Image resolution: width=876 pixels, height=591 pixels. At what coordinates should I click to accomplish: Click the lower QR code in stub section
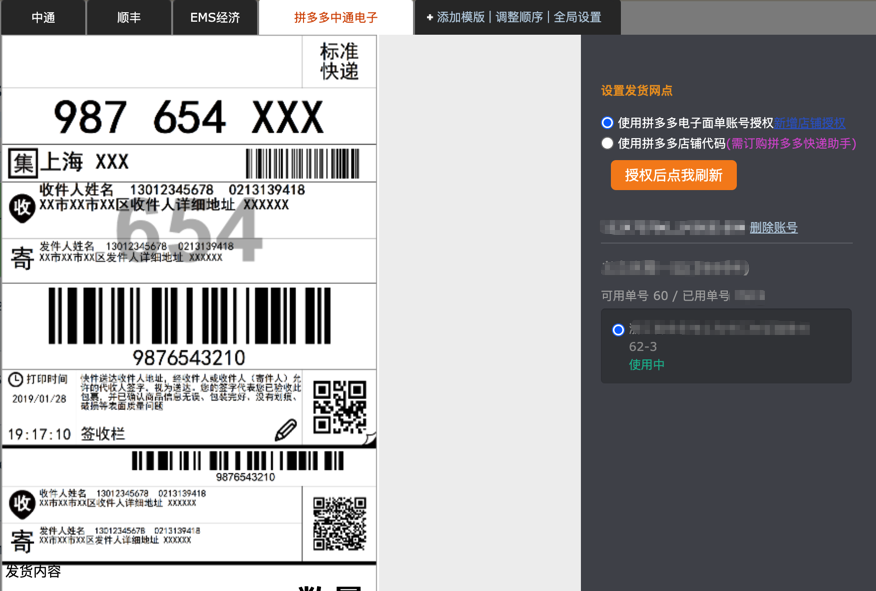click(x=340, y=524)
